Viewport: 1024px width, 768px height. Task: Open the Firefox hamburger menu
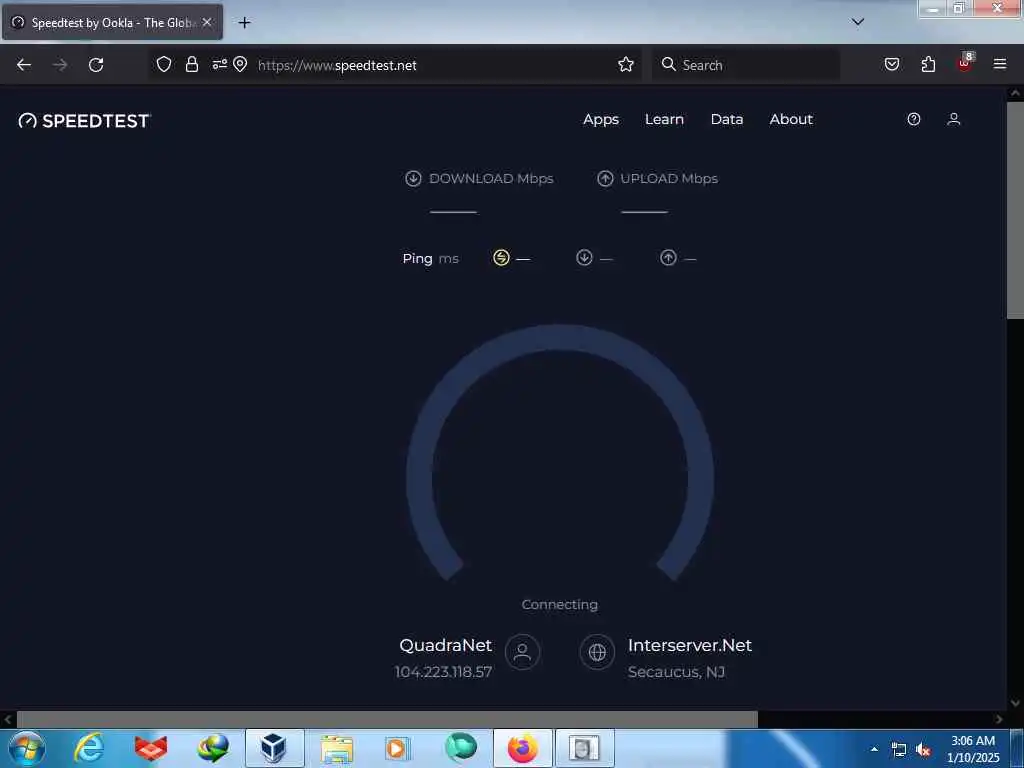pyautogui.click(x=1000, y=64)
